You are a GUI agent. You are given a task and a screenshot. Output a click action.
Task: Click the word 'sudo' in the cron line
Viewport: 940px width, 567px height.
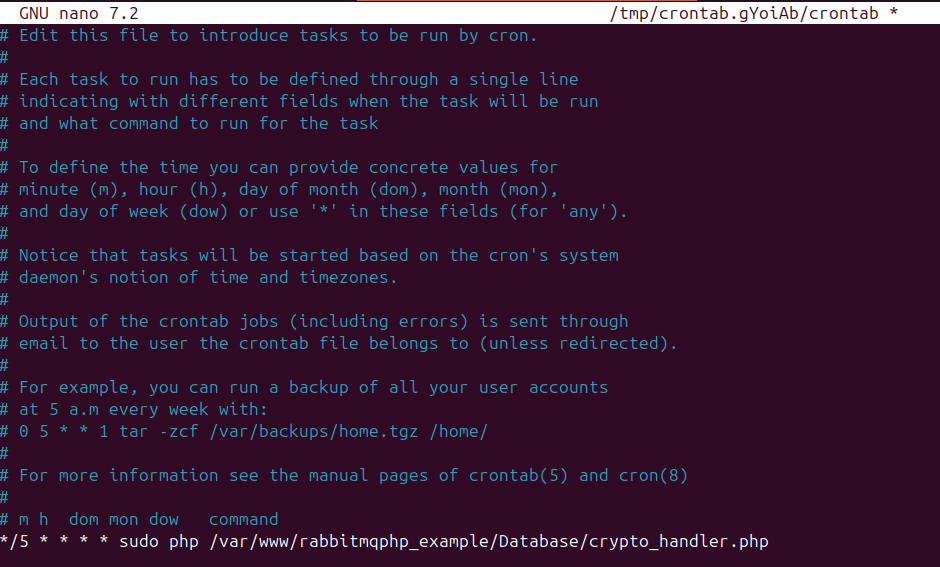click(x=139, y=542)
